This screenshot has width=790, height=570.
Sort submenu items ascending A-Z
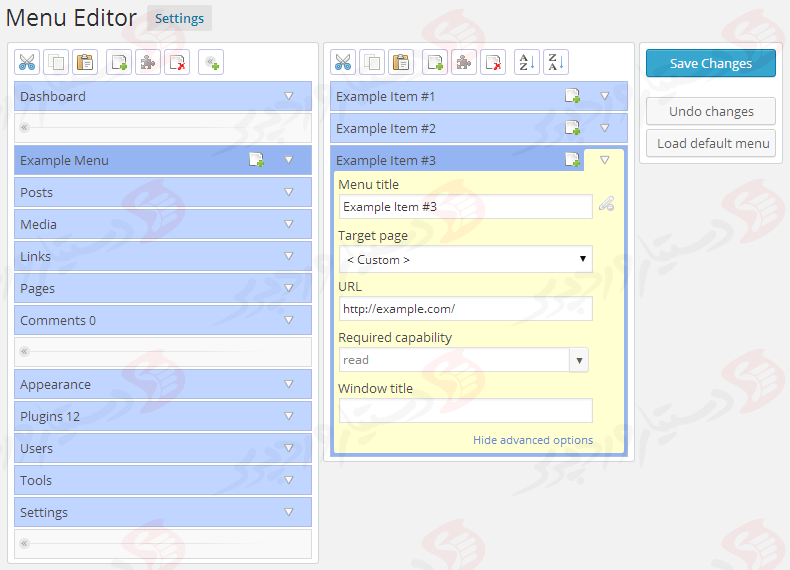pos(527,62)
